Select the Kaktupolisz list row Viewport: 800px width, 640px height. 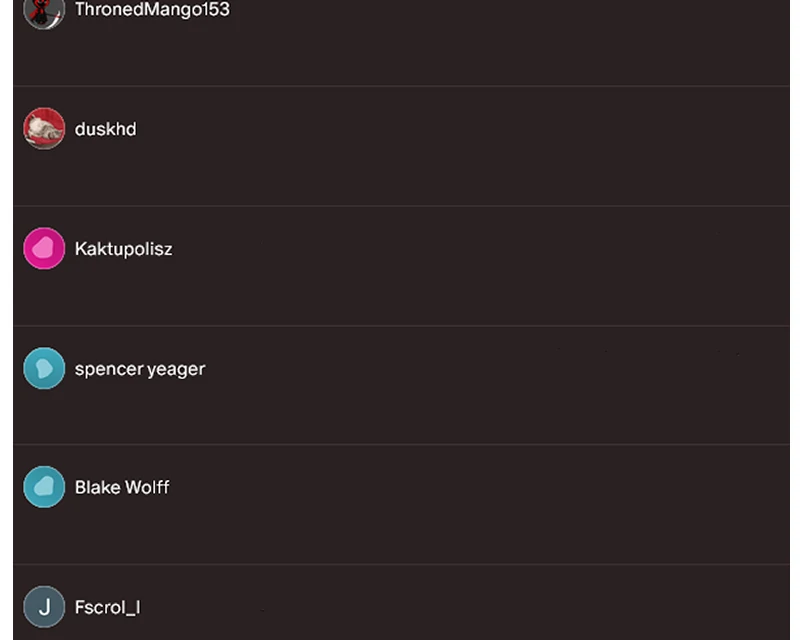401,266
